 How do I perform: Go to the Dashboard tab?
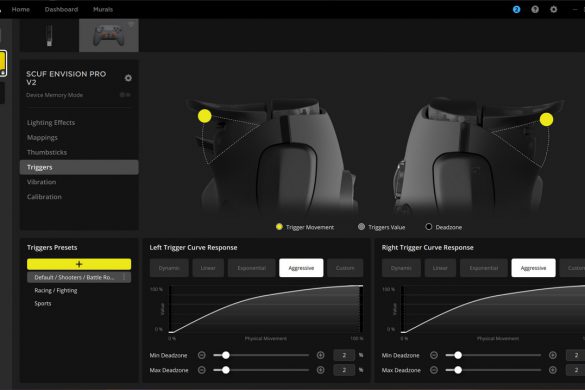pyautogui.click(x=61, y=9)
